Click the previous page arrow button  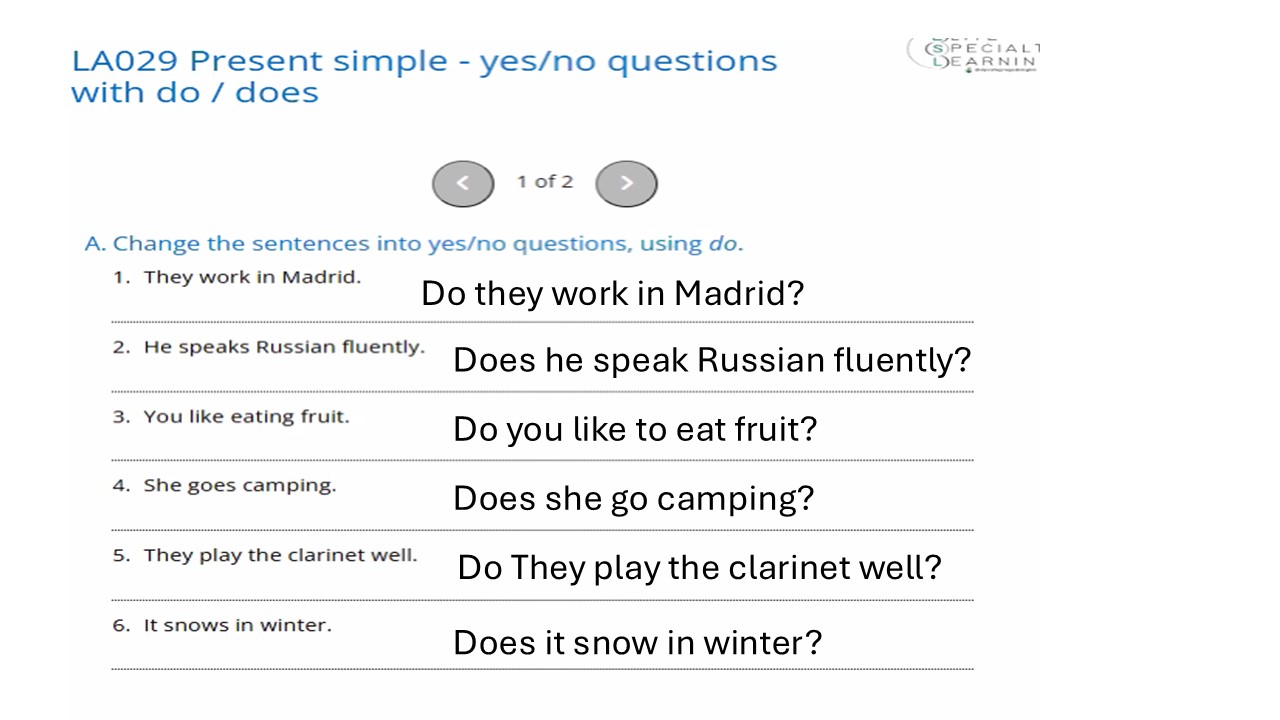coord(463,183)
